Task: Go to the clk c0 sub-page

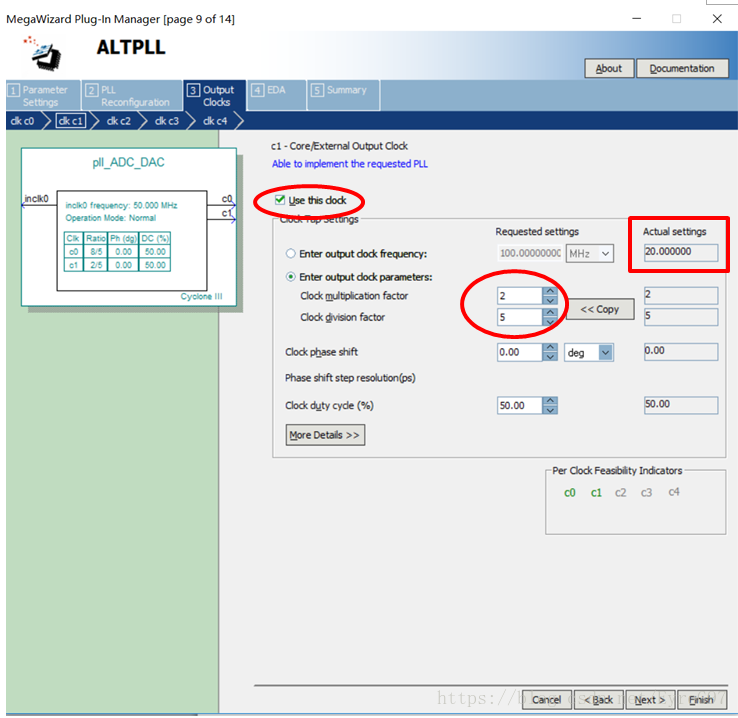Action: (22, 121)
